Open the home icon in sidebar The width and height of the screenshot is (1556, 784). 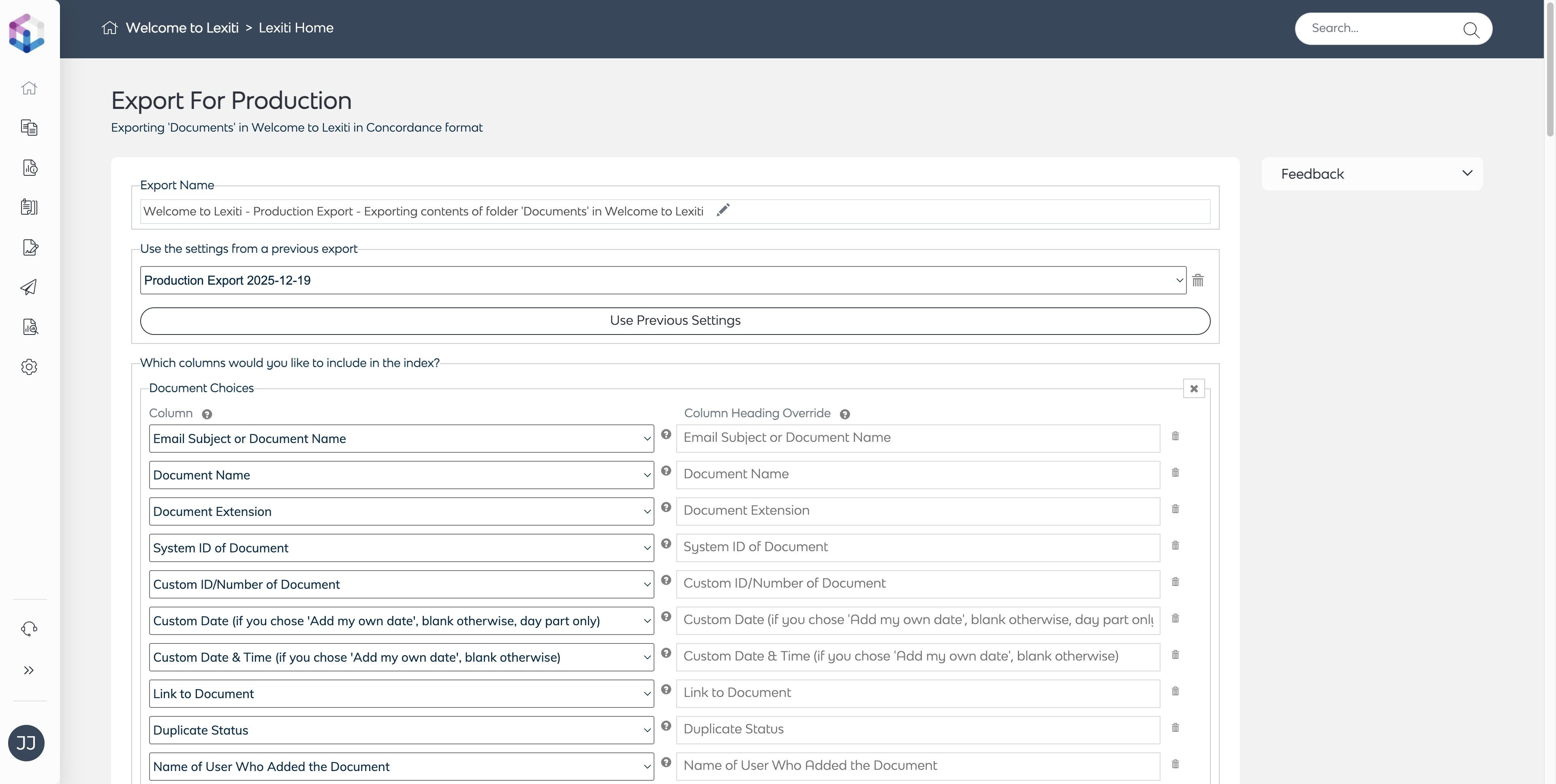[x=29, y=88]
